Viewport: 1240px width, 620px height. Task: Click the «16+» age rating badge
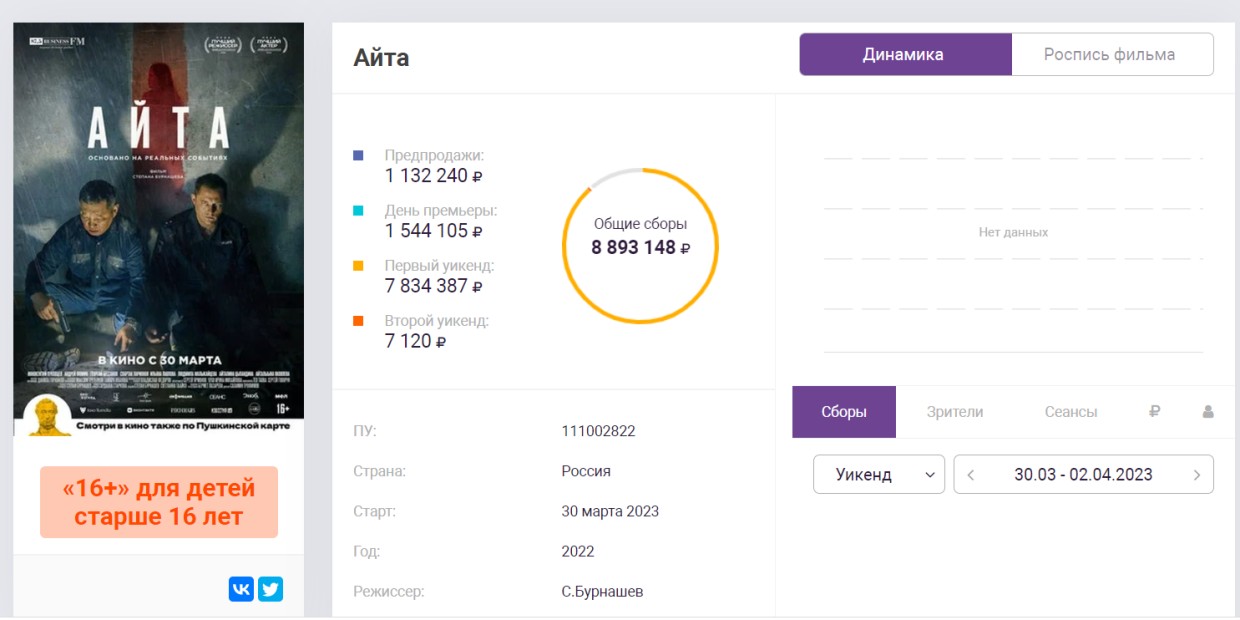pyautogui.click(x=159, y=502)
